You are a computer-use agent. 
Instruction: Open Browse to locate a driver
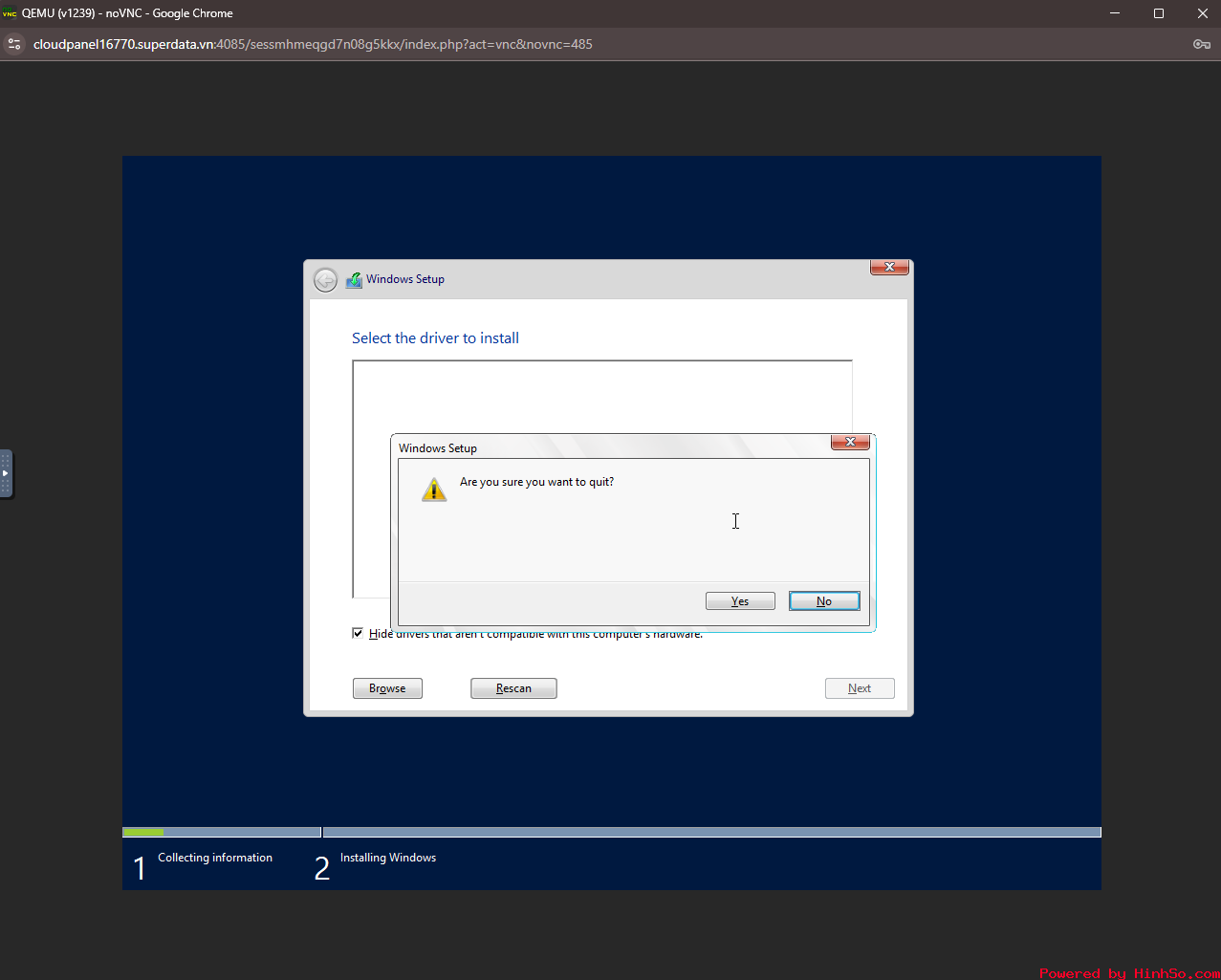(x=387, y=688)
